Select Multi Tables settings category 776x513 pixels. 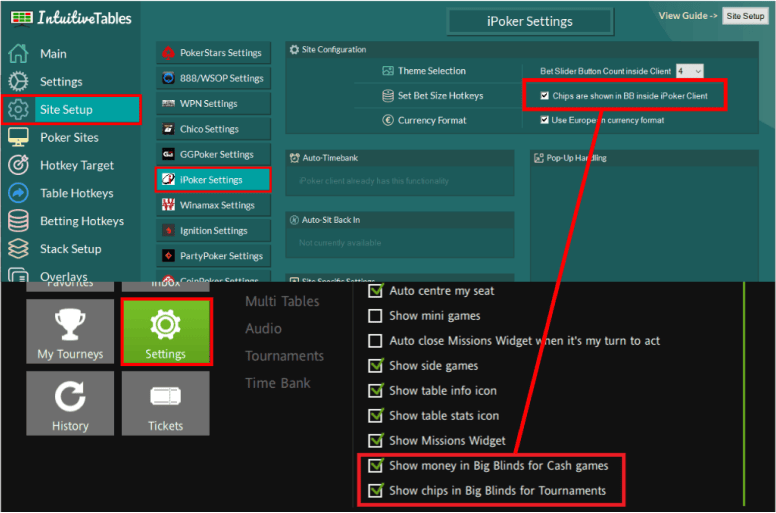282,301
